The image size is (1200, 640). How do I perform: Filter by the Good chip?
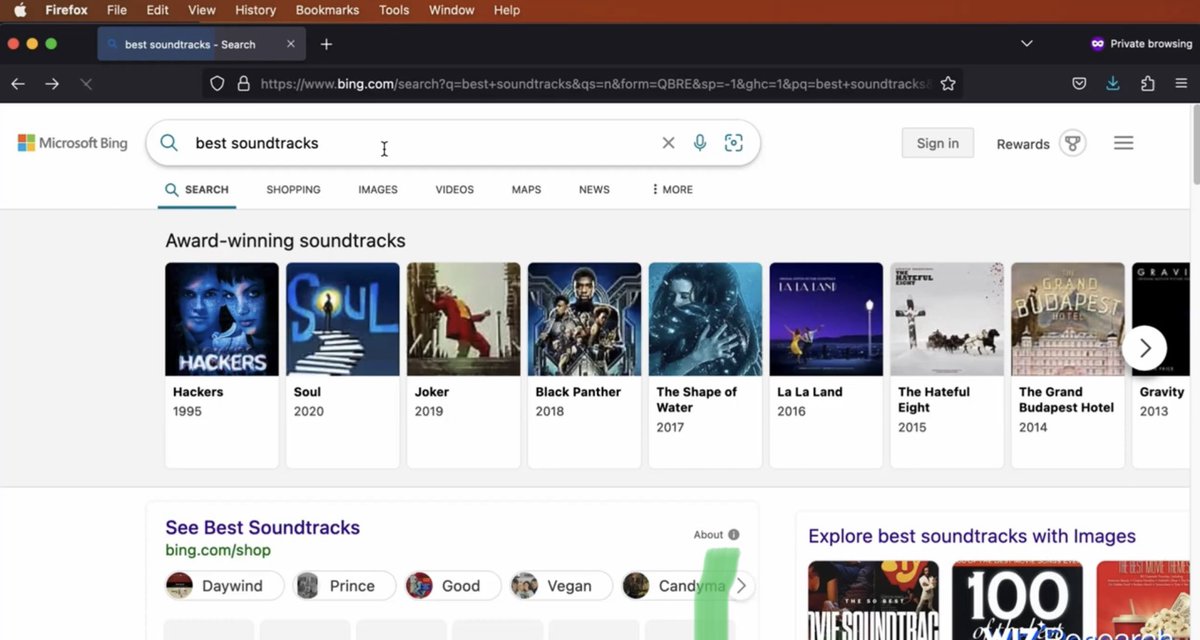453,586
